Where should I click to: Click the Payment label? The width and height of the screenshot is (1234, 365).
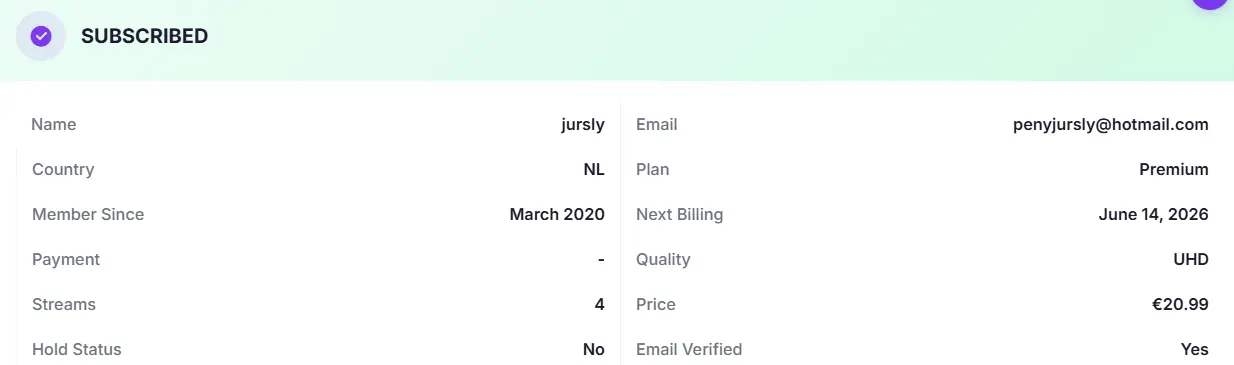(66, 259)
